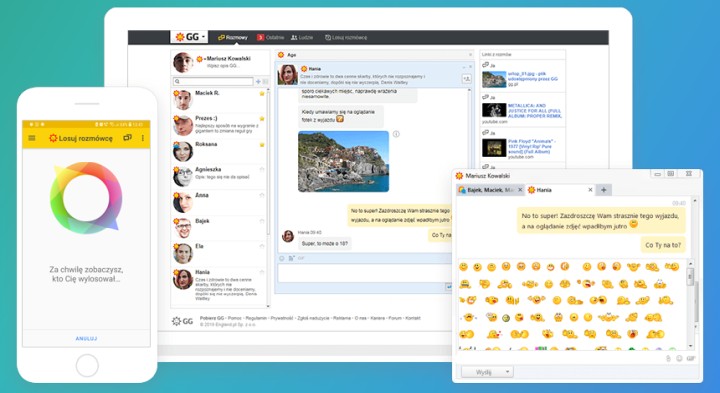
Task: Toggle favorite star for Maciek R.
Action: [x=262, y=93]
